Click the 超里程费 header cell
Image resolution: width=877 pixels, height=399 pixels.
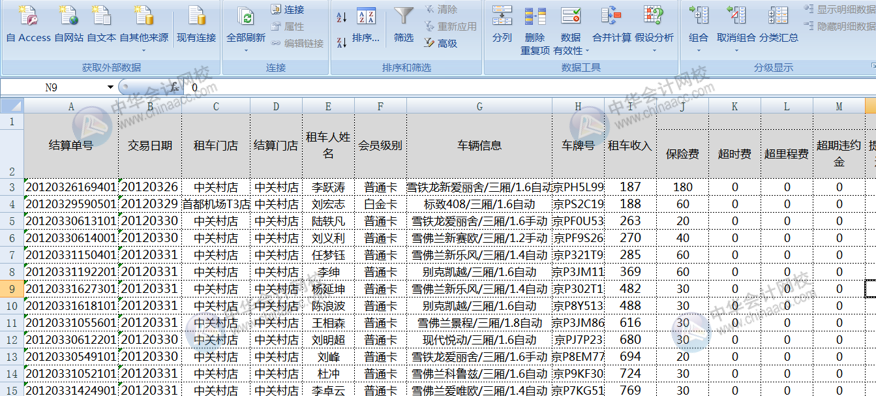(787, 154)
